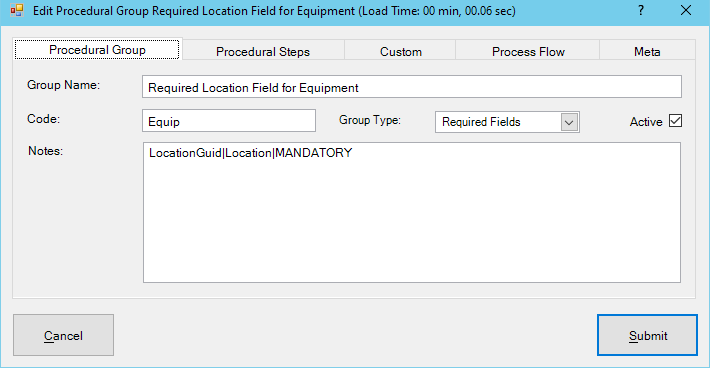Switch to the Process Flow tab
Image resolution: width=710 pixels, height=368 pixels.
[528, 52]
